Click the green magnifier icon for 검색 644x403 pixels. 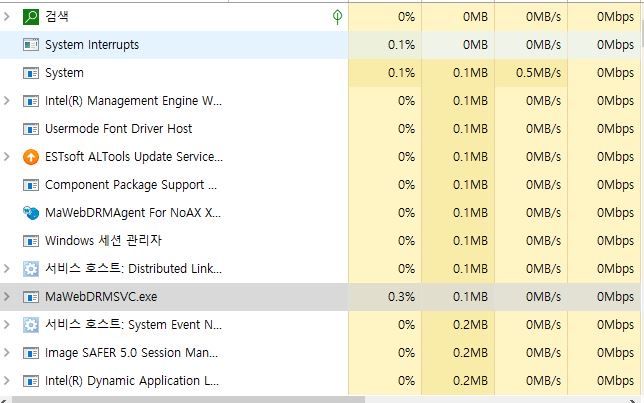[30, 17]
